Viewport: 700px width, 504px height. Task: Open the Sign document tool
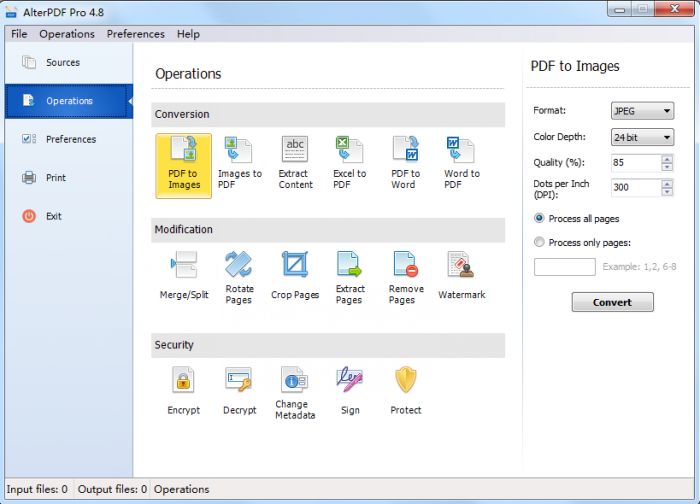click(349, 390)
